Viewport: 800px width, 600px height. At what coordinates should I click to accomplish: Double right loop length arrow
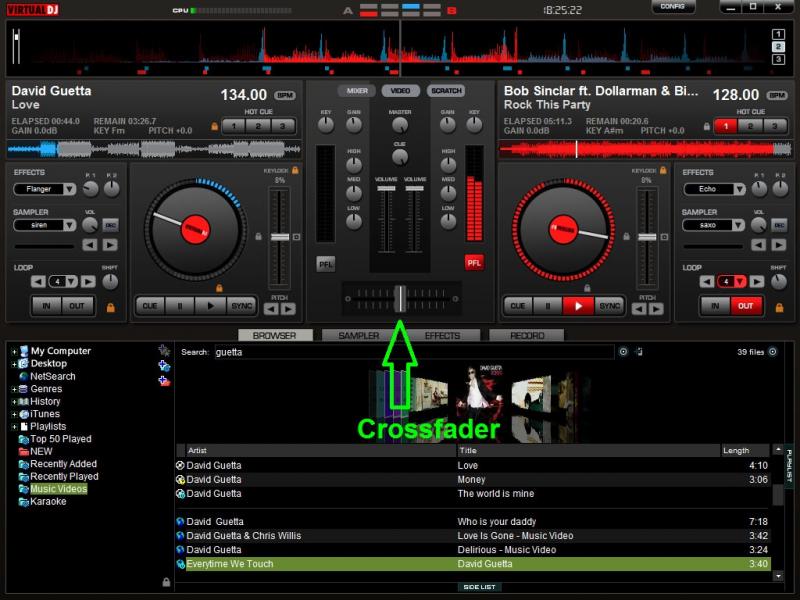click(757, 282)
